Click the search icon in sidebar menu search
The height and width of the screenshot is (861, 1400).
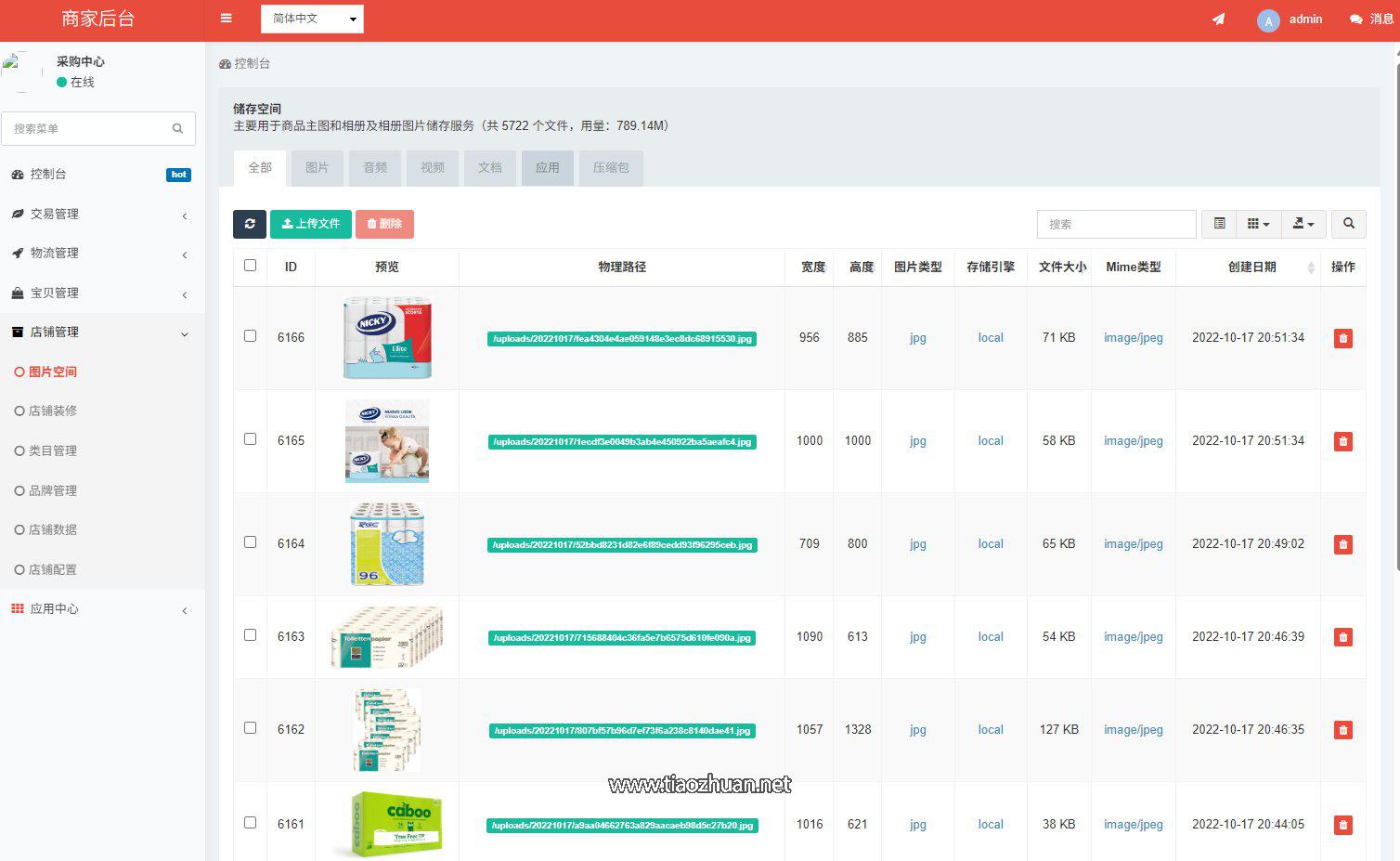coord(177,128)
